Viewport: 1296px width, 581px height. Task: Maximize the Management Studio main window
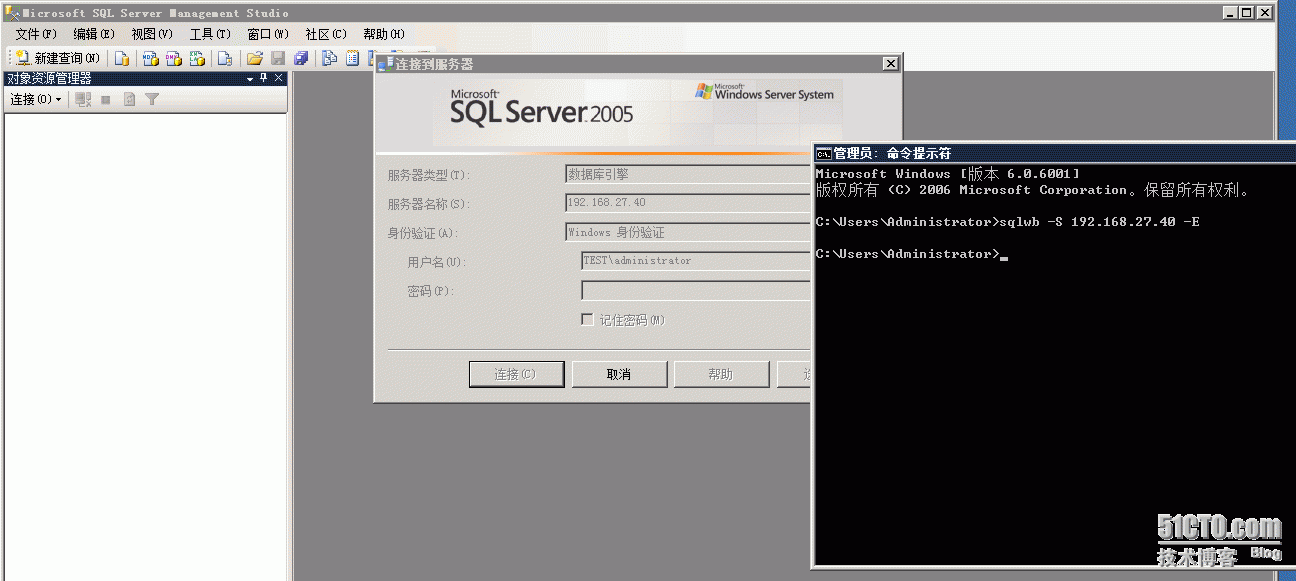click(1245, 12)
